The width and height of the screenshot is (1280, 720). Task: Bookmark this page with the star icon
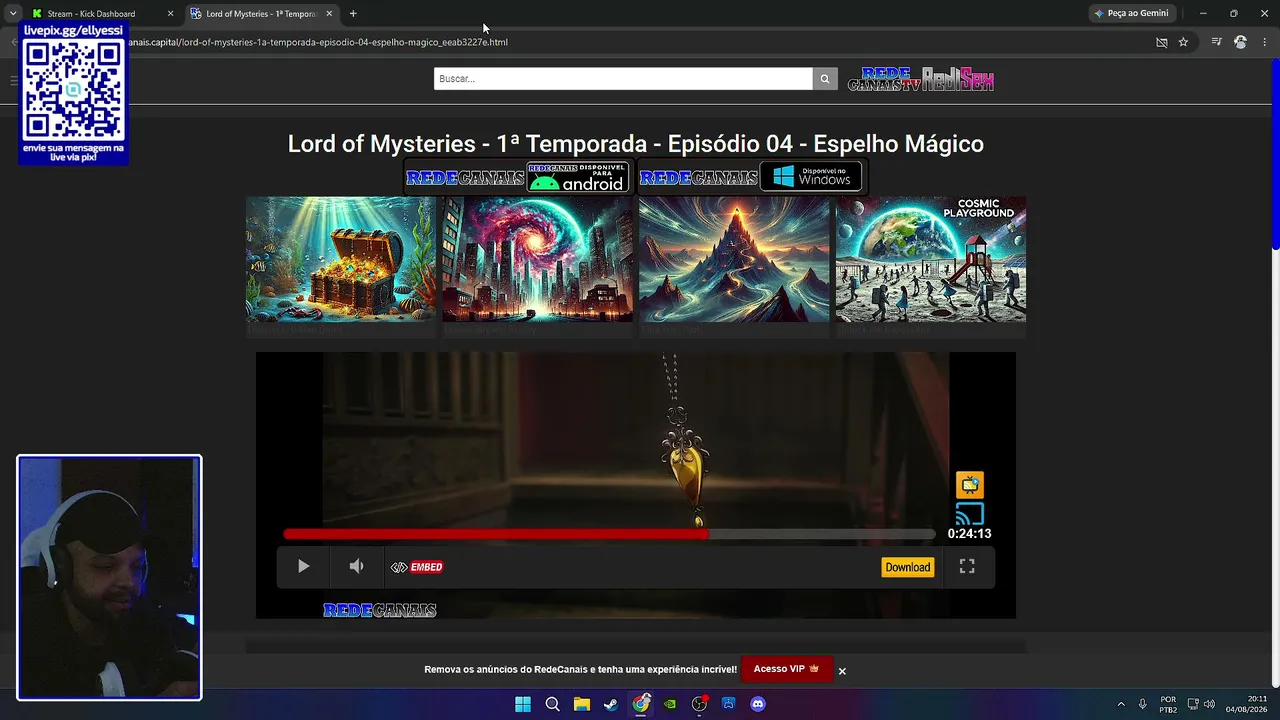pos(1183,42)
